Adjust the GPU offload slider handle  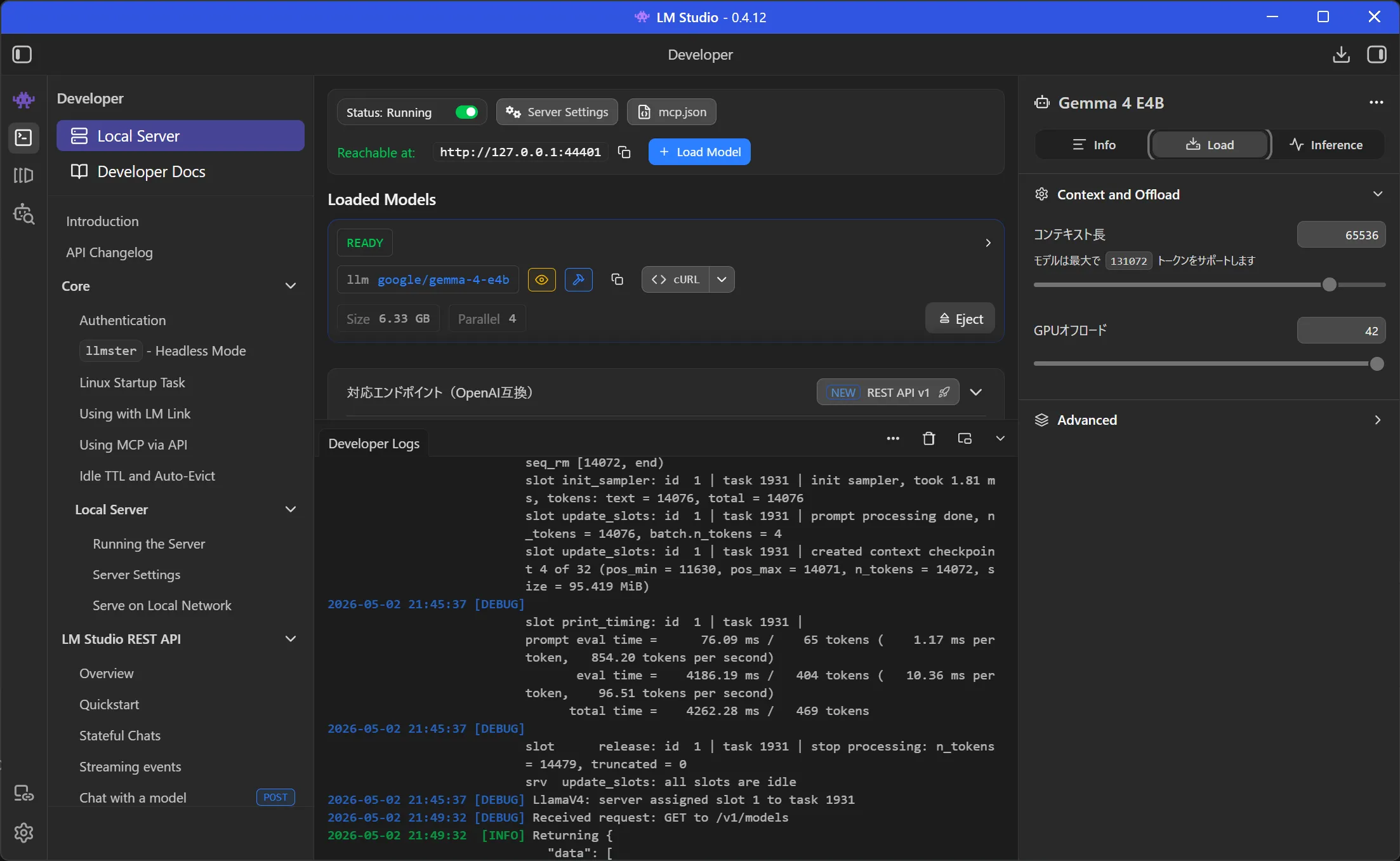click(x=1377, y=364)
